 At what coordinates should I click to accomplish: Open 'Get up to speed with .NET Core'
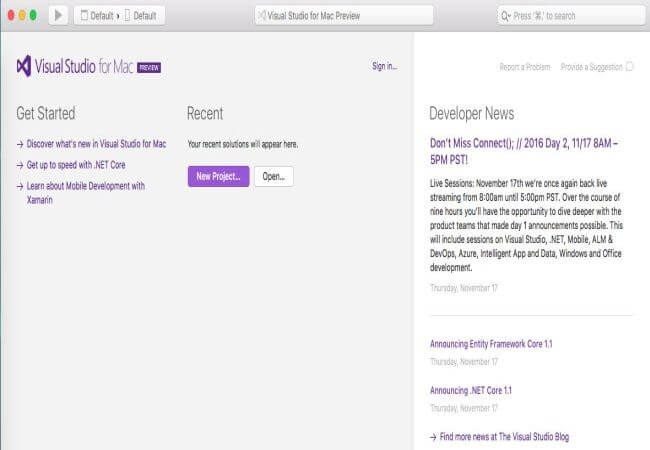coord(75,164)
